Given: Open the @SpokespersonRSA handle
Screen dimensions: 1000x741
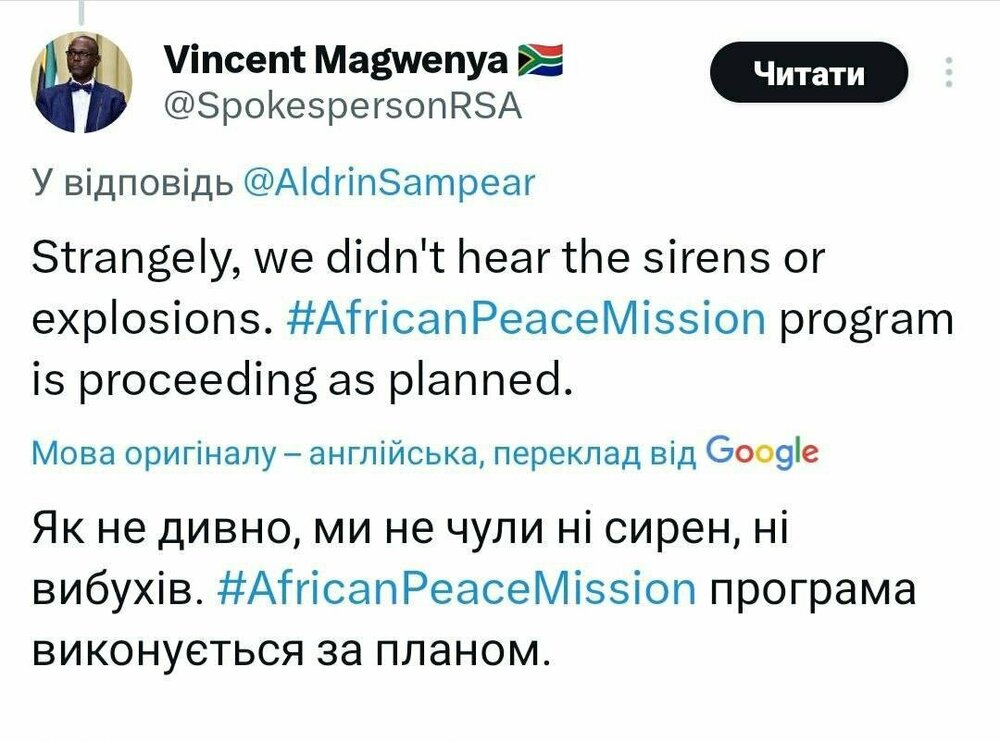Looking at the screenshot, I should (342, 105).
